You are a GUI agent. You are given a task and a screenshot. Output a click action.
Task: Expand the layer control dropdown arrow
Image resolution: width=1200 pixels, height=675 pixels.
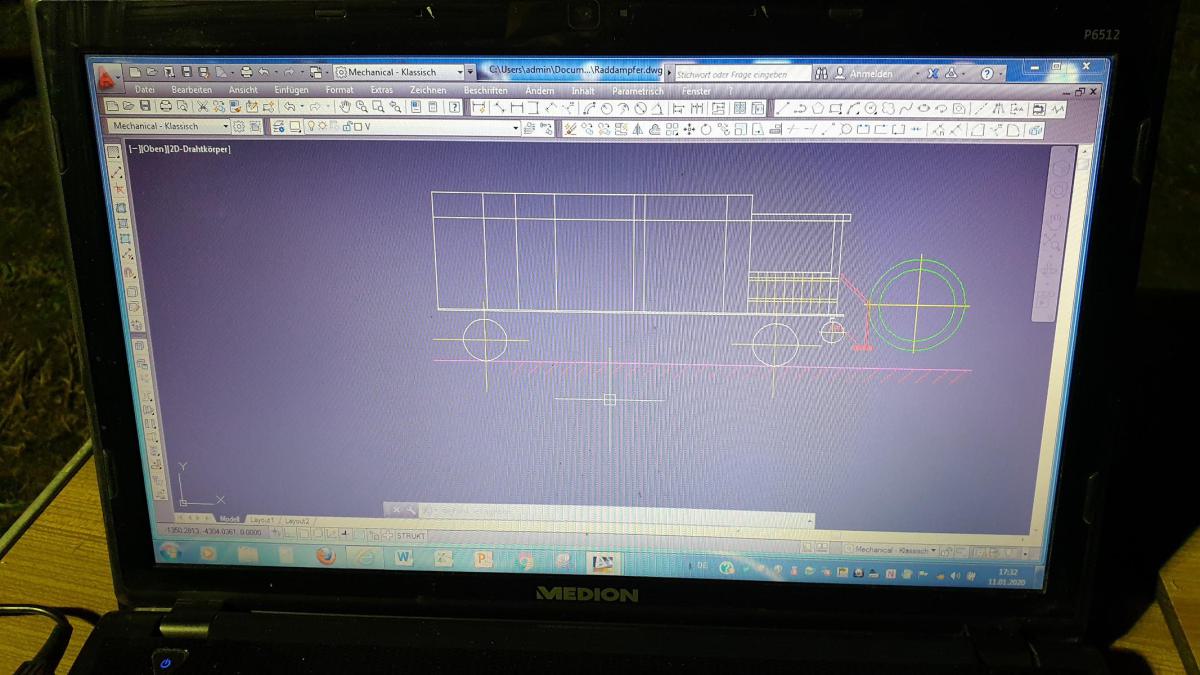516,126
